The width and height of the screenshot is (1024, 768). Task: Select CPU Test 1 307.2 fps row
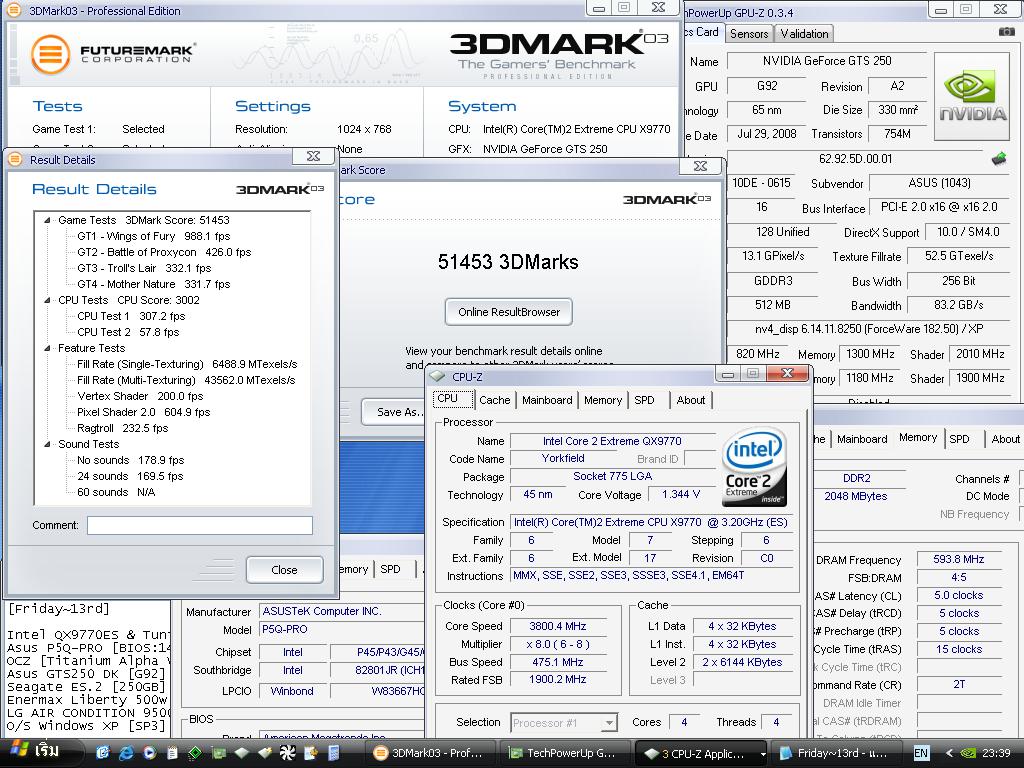[x=131, y=316]
